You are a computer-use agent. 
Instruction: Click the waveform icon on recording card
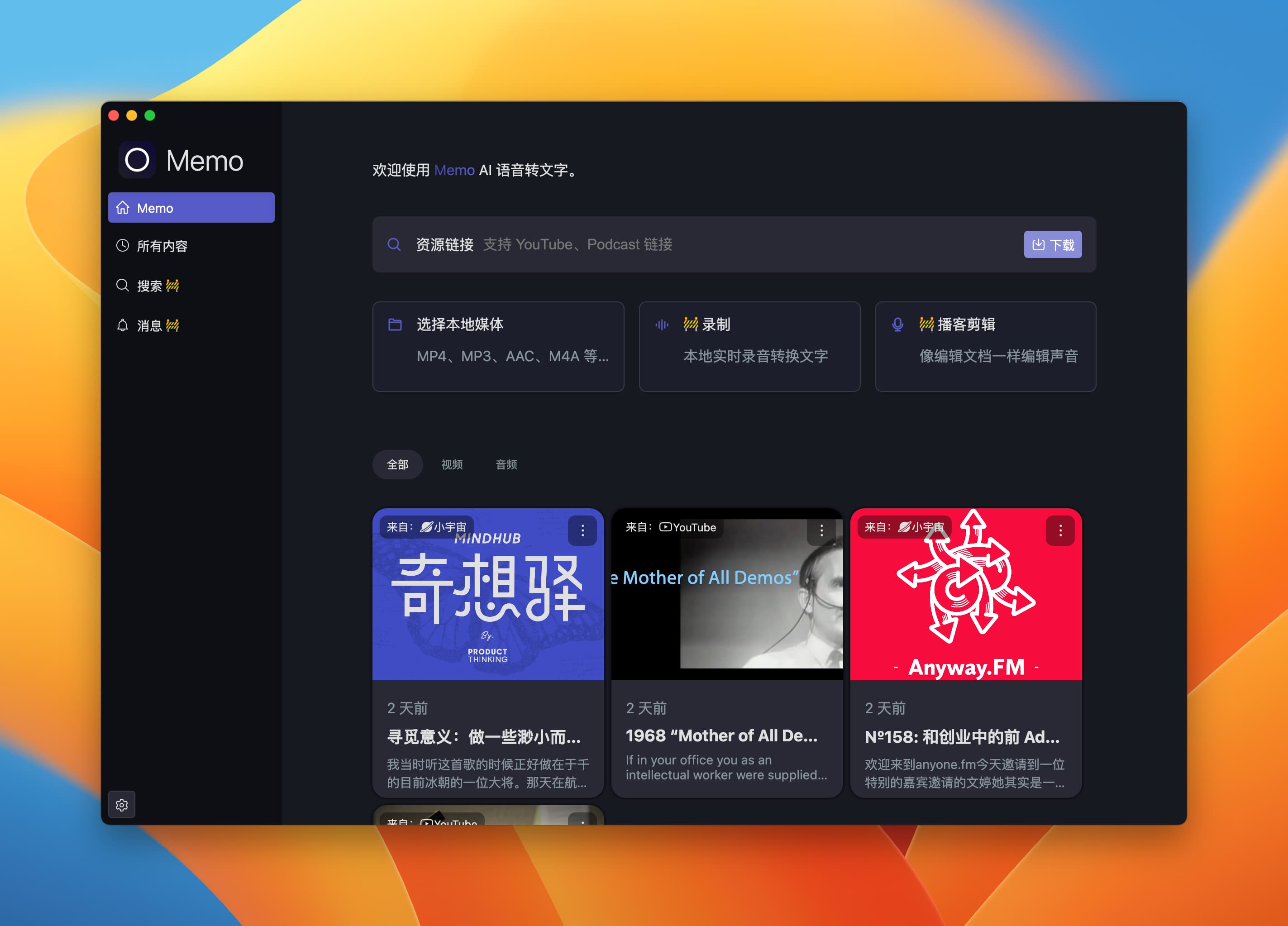point(662,325)
